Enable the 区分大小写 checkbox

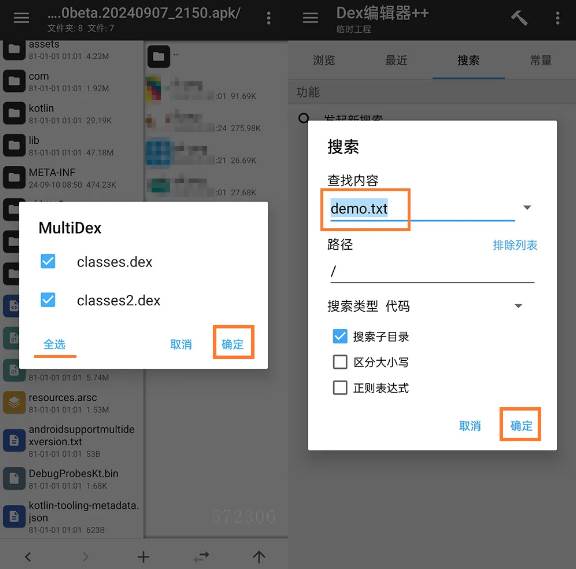(340, 362)
